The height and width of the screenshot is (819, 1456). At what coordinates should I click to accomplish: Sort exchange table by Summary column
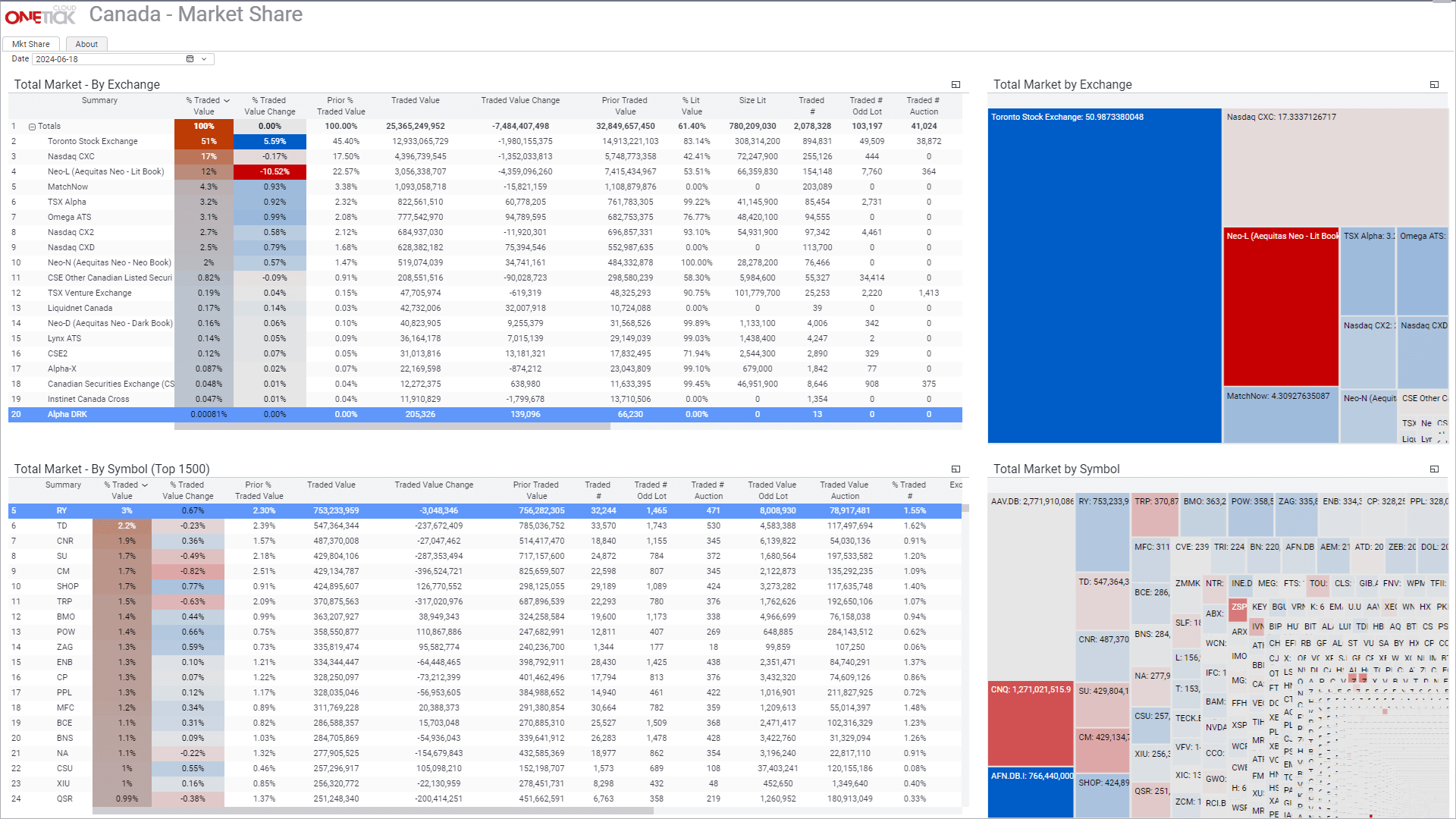click(x=99, y=100)
